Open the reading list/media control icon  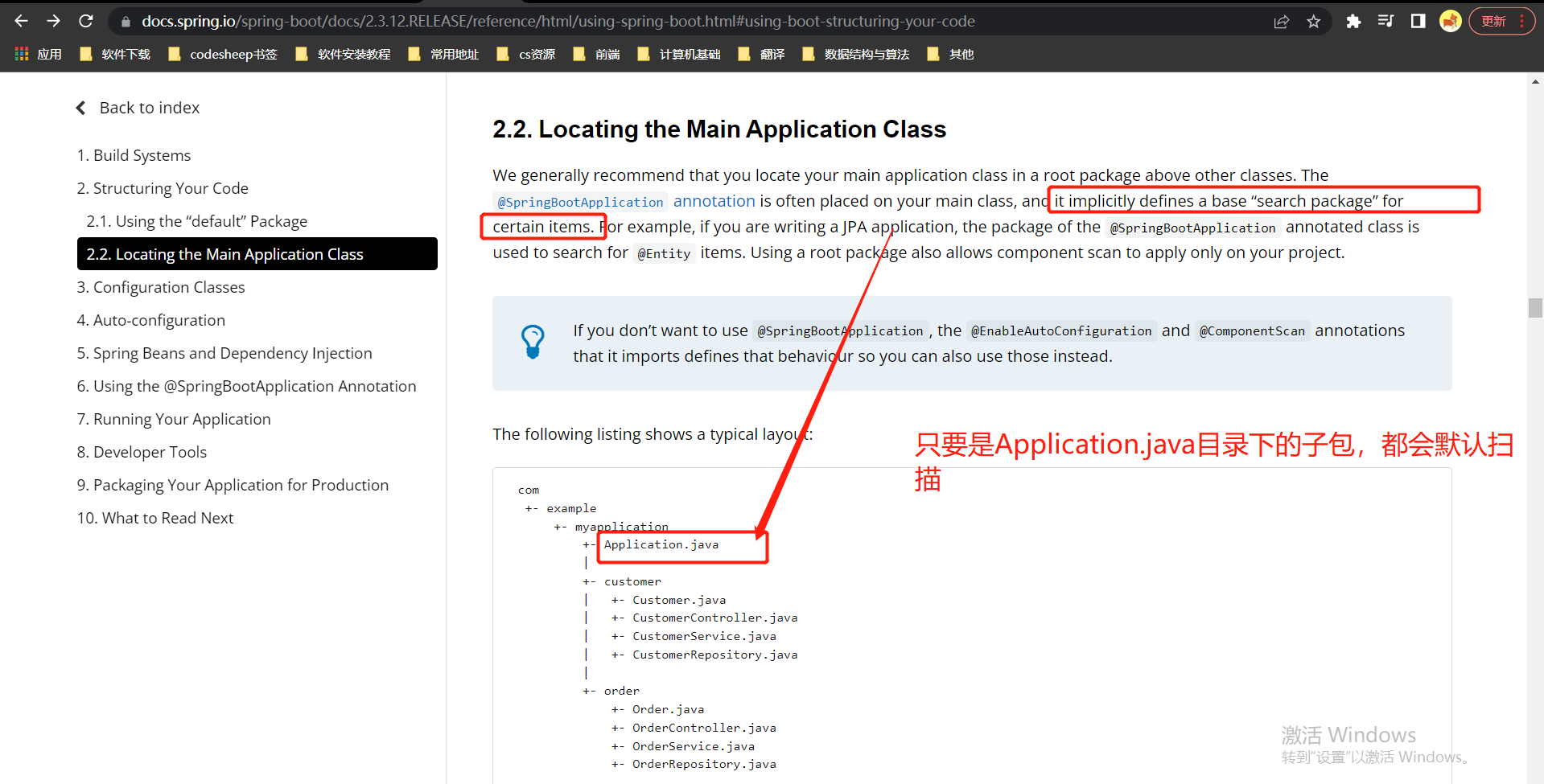click(x=1385, y=22)
